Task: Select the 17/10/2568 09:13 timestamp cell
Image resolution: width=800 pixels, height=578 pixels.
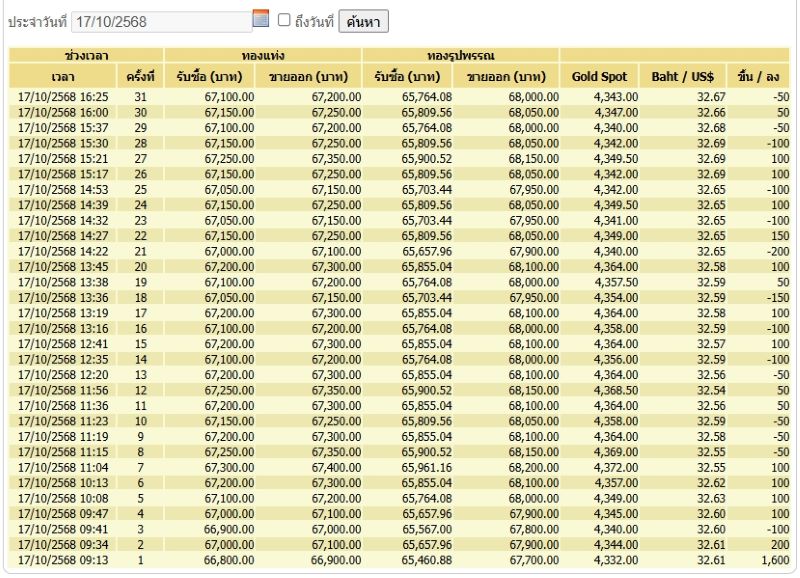Action: pos(63,560)
